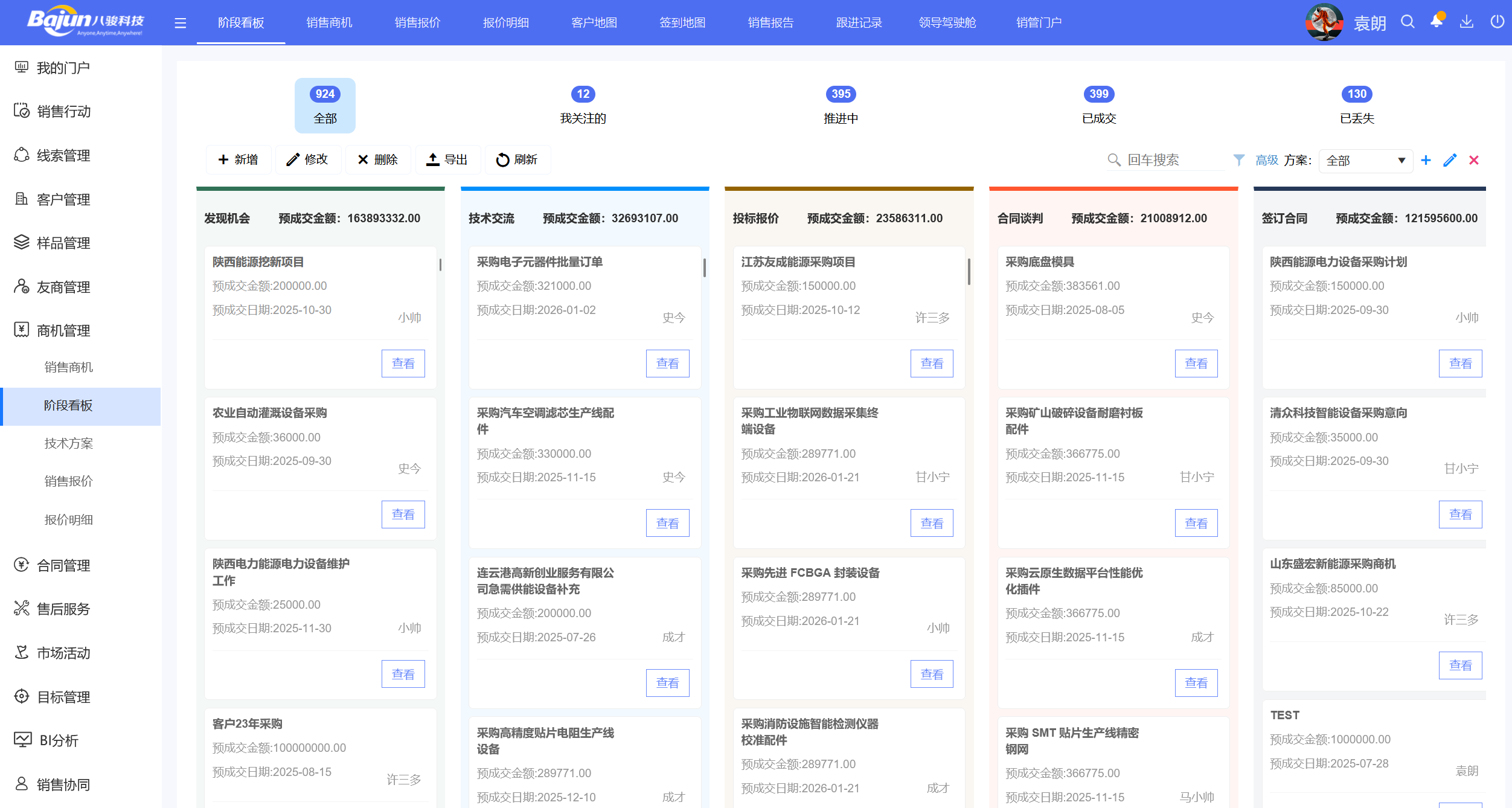
Task: Edit current scheme with pencil icon
Action: click(1450, 160)
